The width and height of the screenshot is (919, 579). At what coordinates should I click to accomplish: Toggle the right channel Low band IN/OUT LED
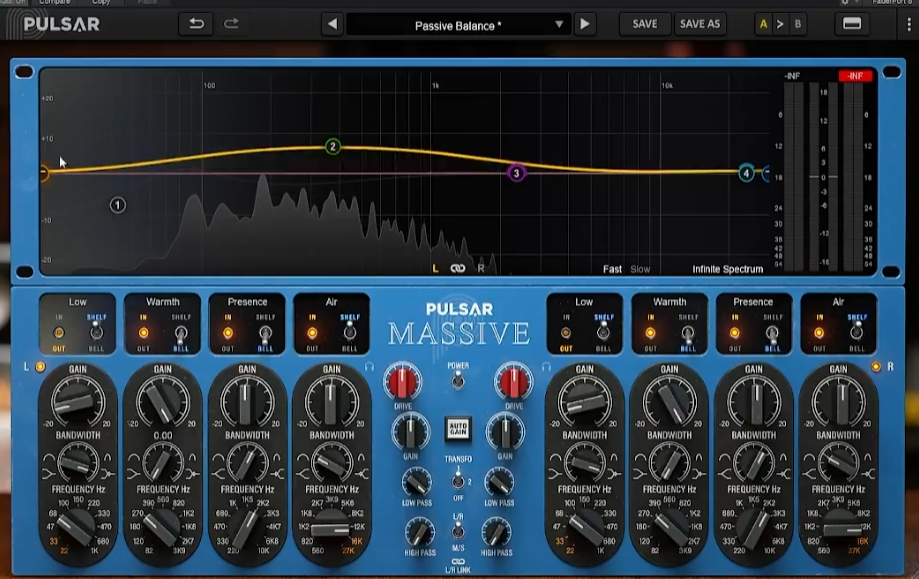(566, 333)
